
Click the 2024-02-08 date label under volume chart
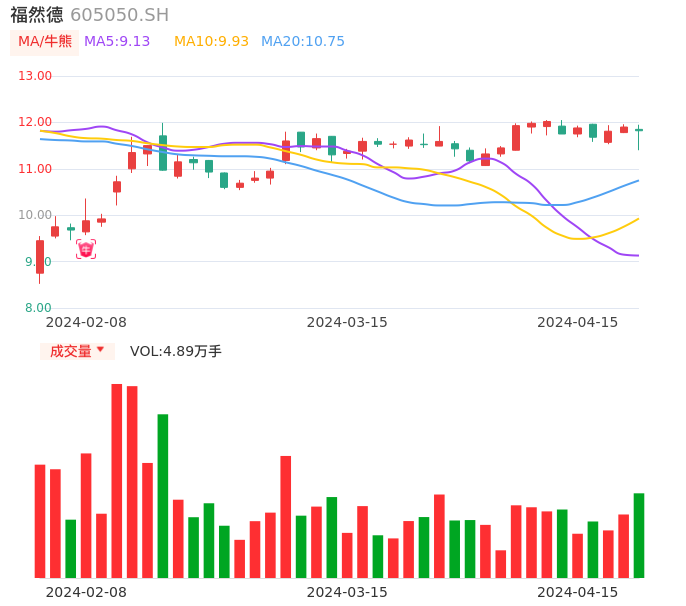pyautogui.click(x=86, y=592)
